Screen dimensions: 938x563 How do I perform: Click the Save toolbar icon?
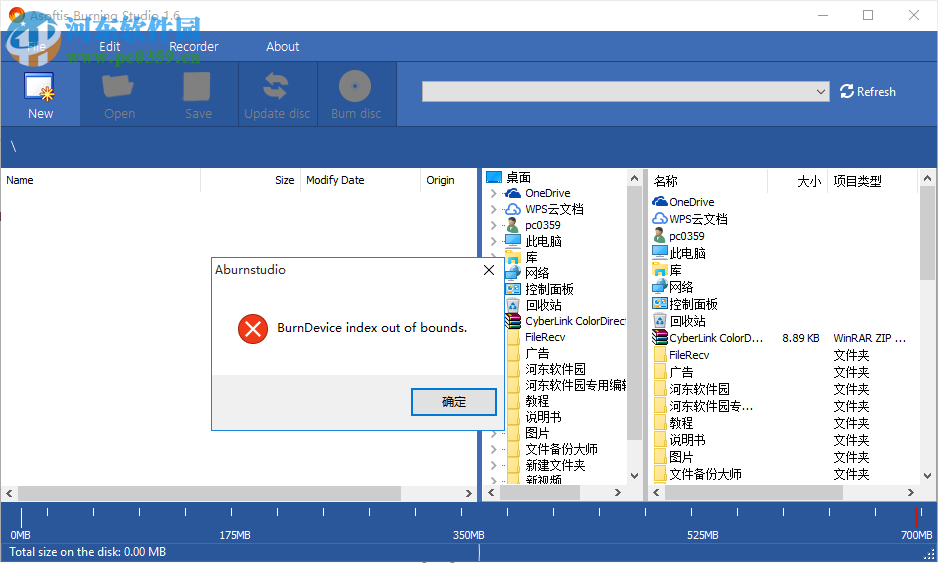(197, 87)
